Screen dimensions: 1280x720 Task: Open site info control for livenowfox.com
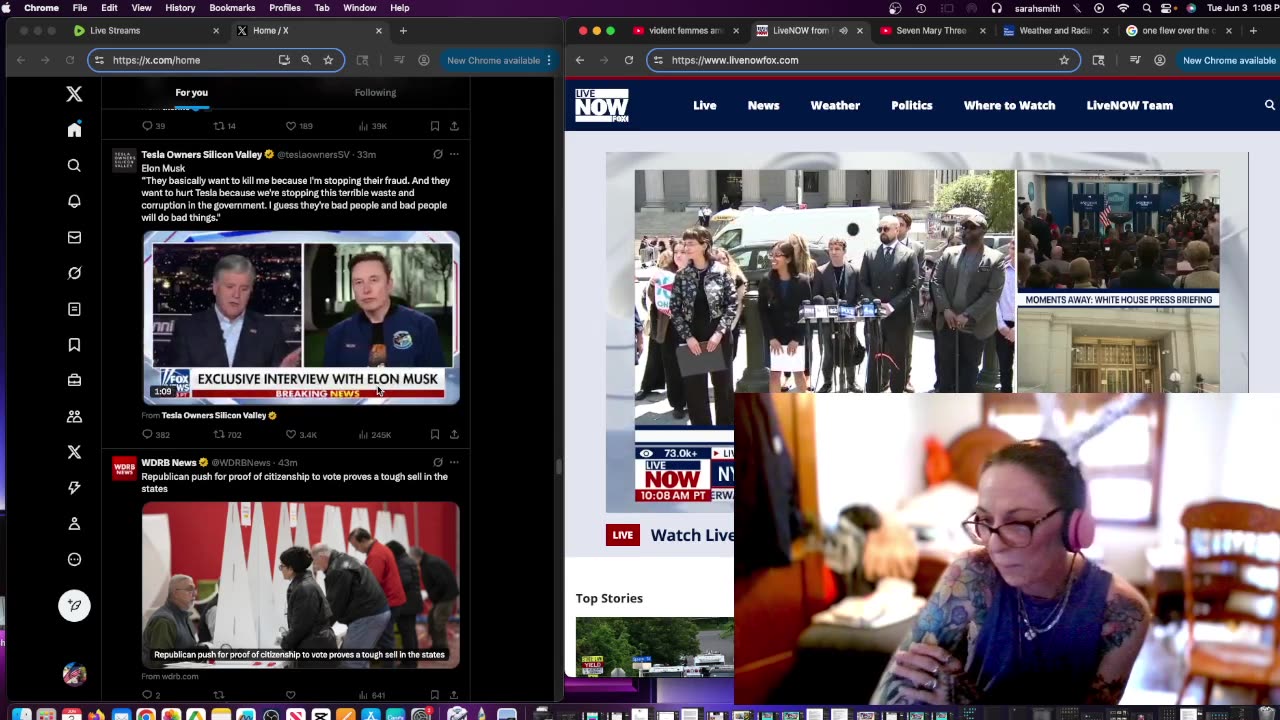(657, 60)
